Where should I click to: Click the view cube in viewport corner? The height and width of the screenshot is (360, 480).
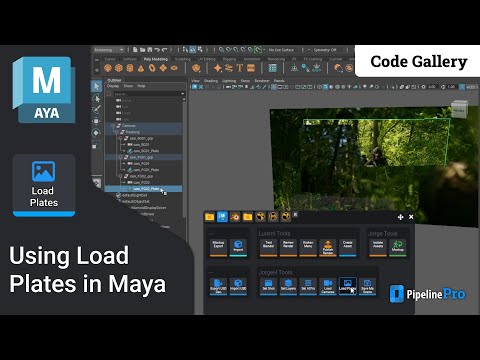tap(459, 110)
